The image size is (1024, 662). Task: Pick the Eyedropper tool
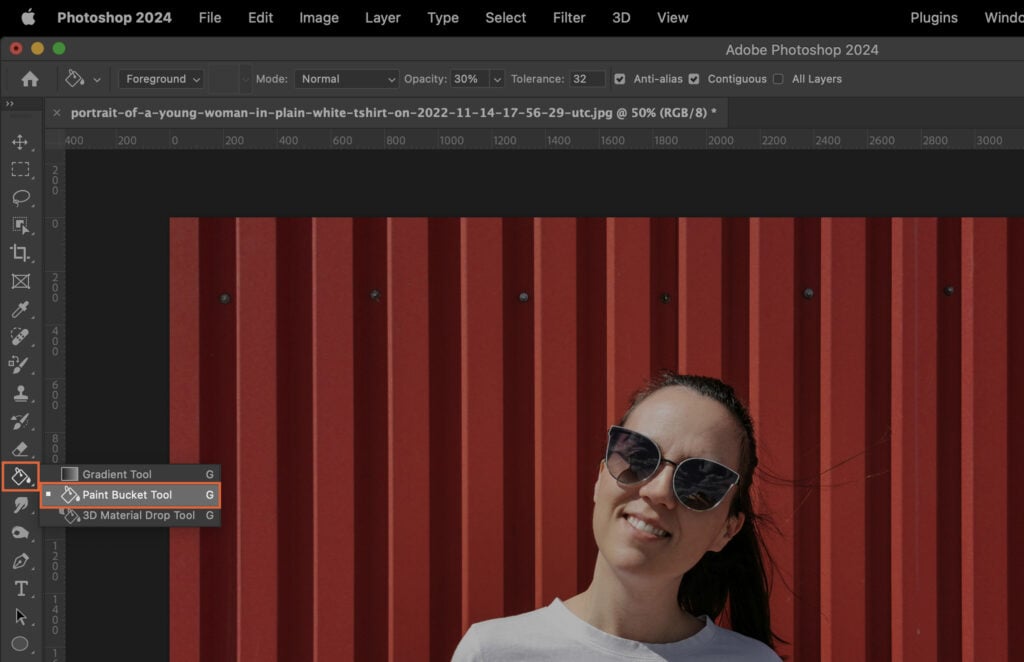pos(22,310)
